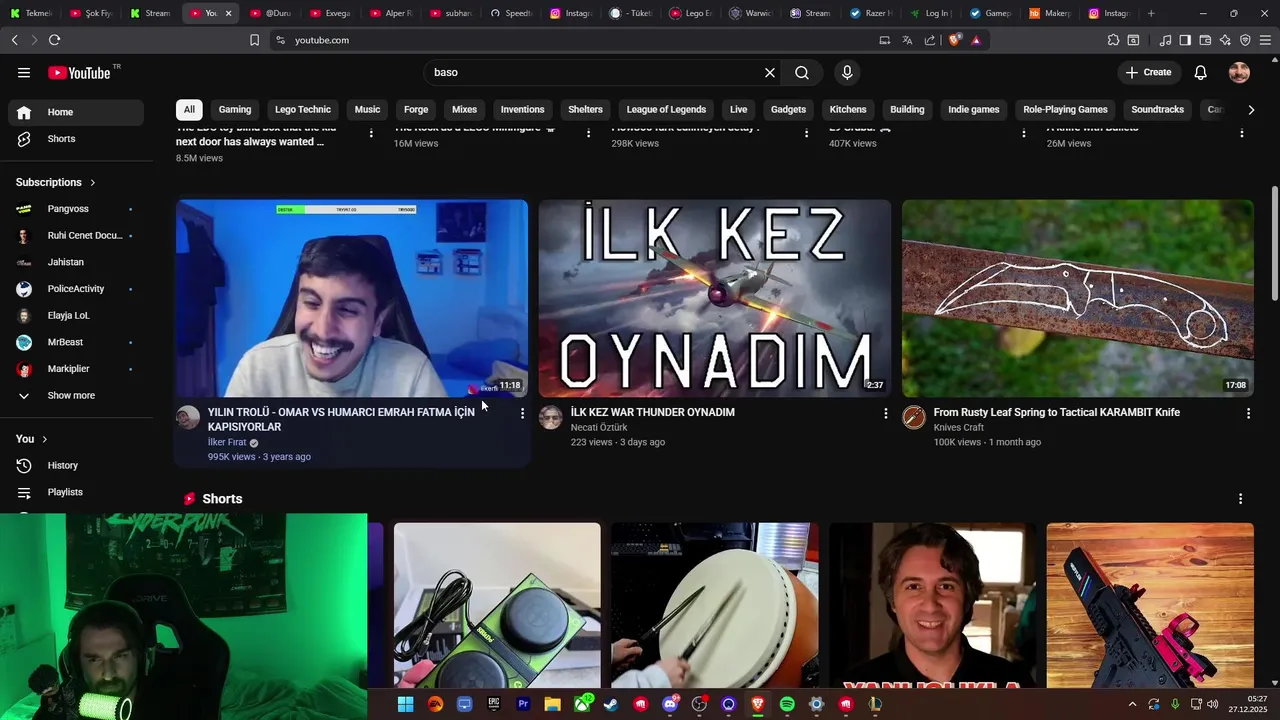Image resolution: width=1280 pixels, height=720 pixels.
Task: Select the League of Legends chip
Action: (666, 109)
